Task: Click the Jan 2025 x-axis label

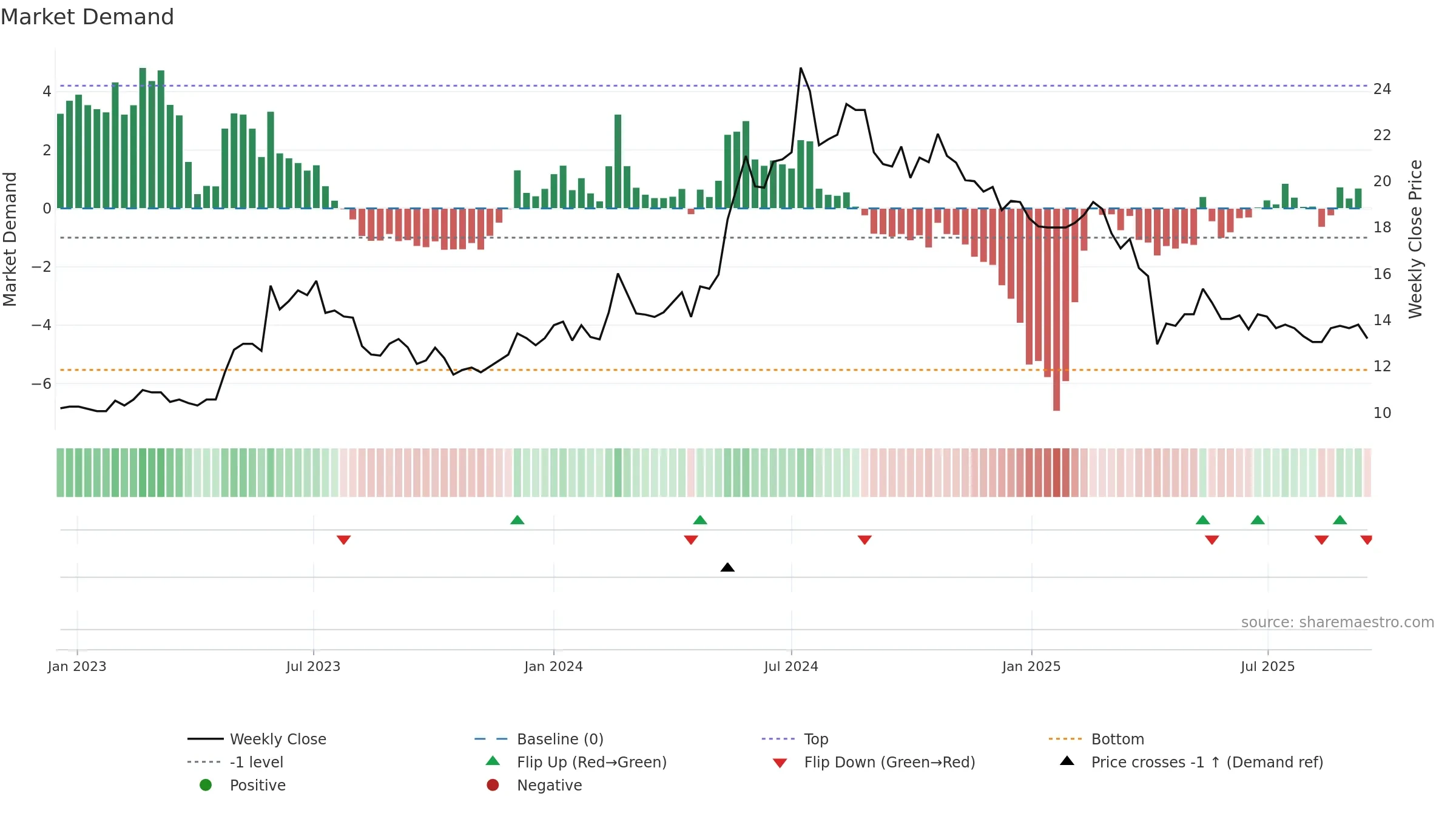Action: [x=1031, y=667]
